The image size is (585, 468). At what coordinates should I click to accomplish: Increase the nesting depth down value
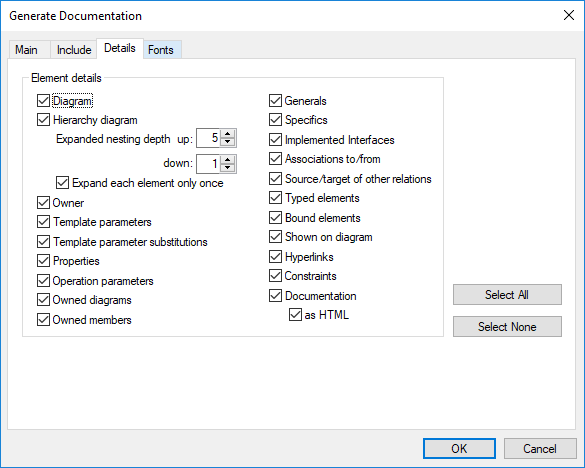[x=228, y=160]
